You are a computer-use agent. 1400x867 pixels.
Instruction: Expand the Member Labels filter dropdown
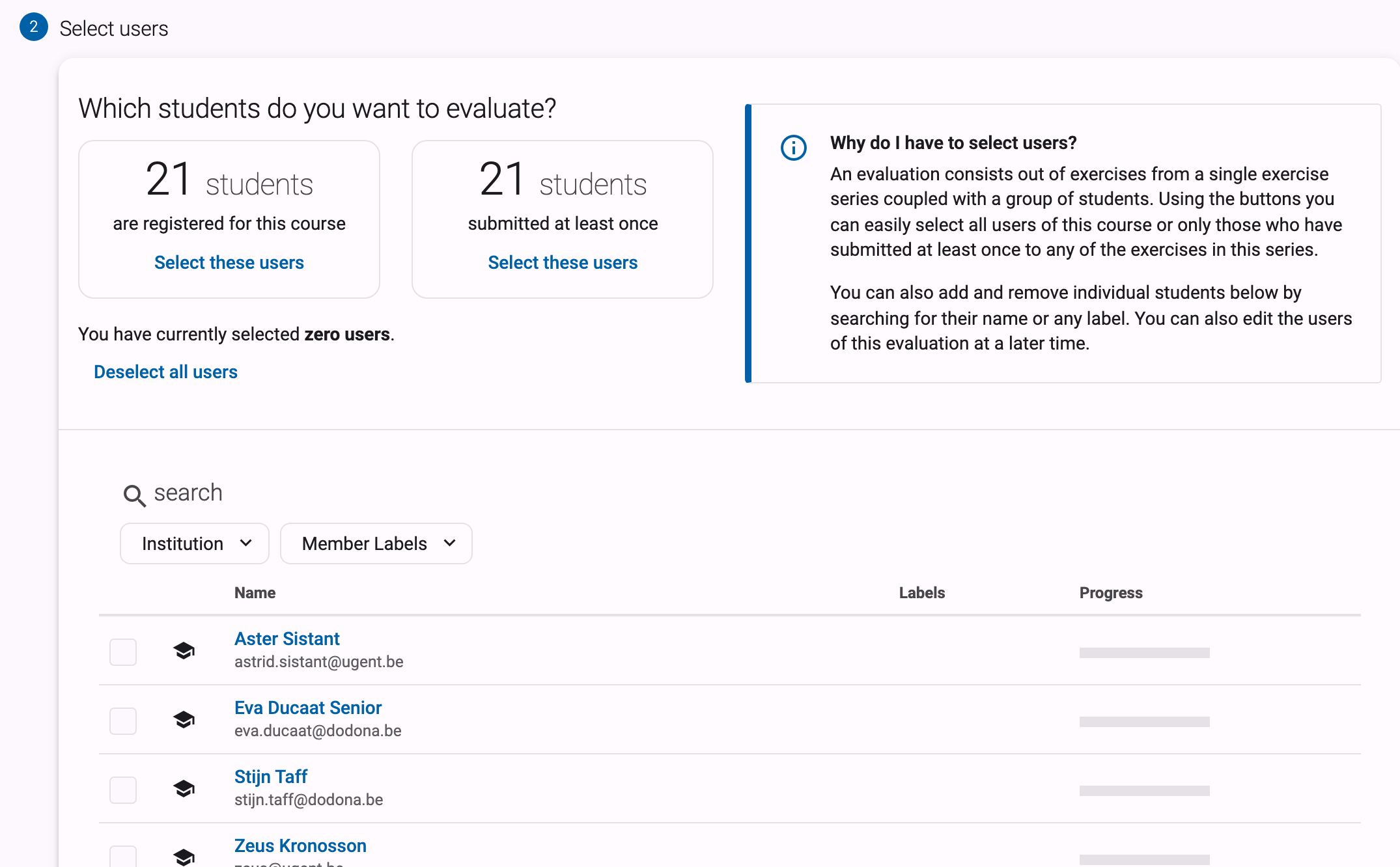pos(376,544)
